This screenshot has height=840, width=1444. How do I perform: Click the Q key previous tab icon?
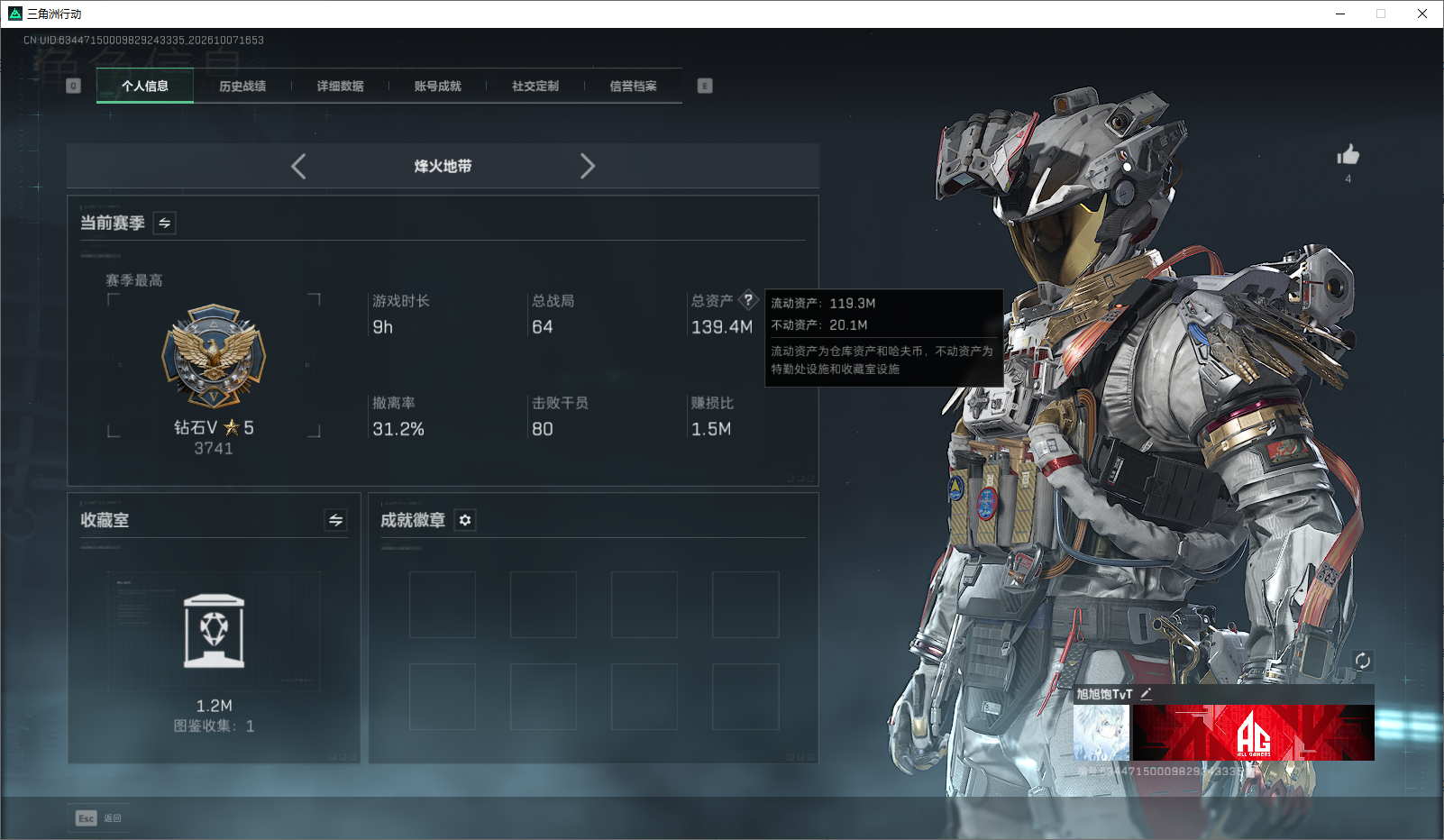click(74, 86)
